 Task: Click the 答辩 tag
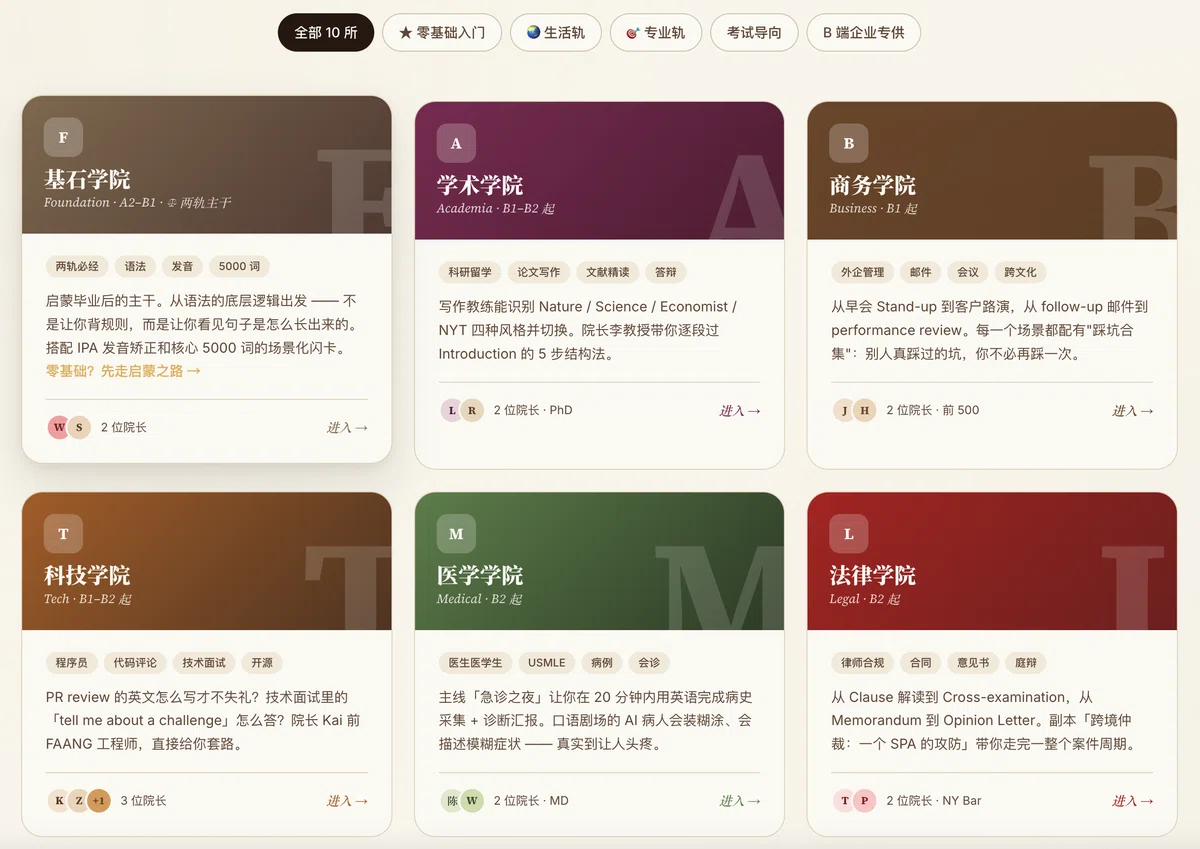point(666,272)
